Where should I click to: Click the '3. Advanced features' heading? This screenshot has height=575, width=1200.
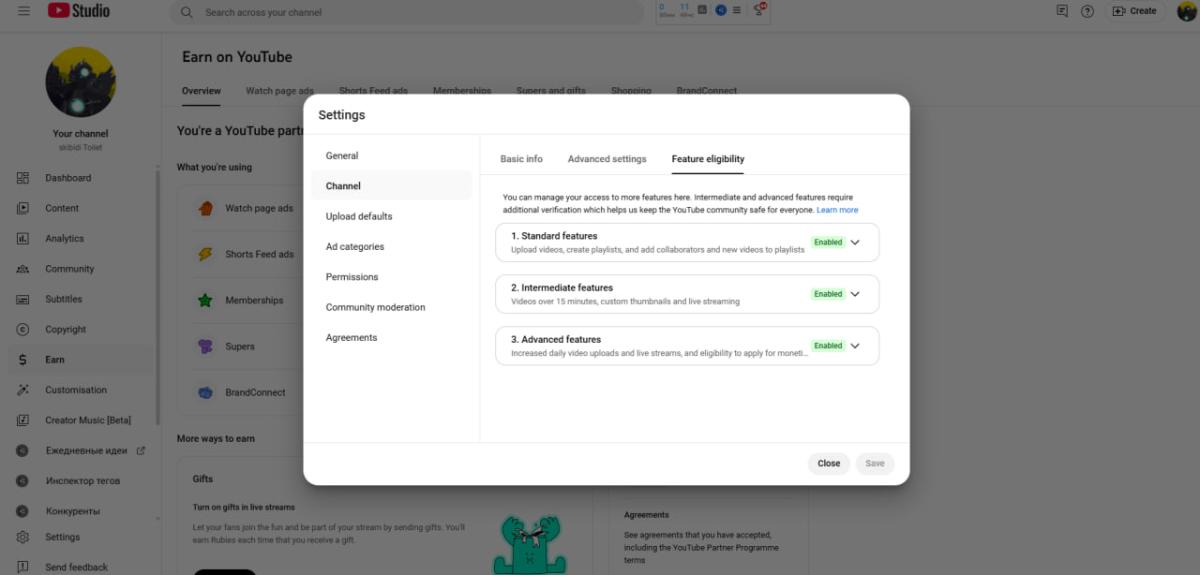(x=556, y=340)
